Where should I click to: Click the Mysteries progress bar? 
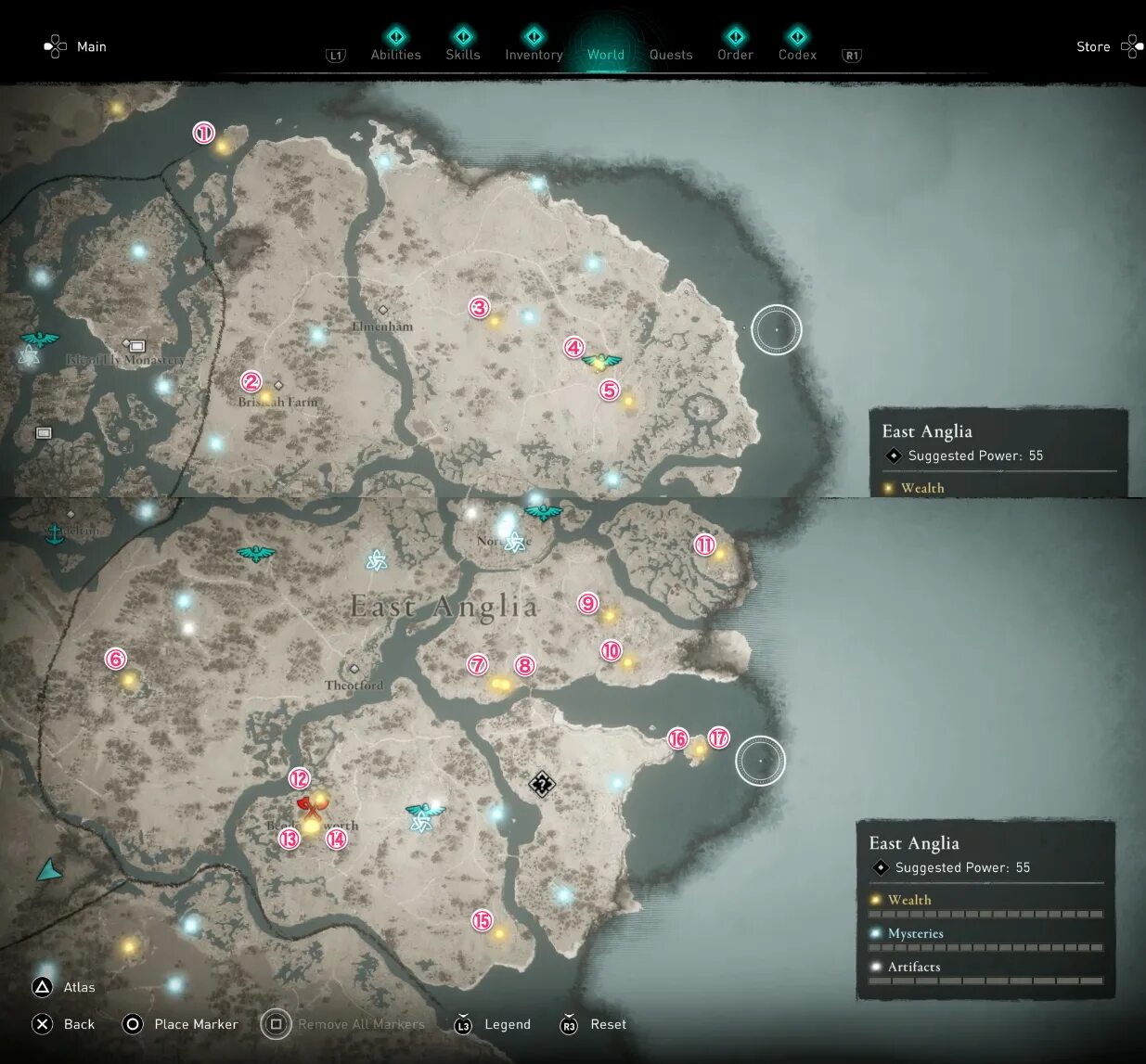tap(985, 948)
